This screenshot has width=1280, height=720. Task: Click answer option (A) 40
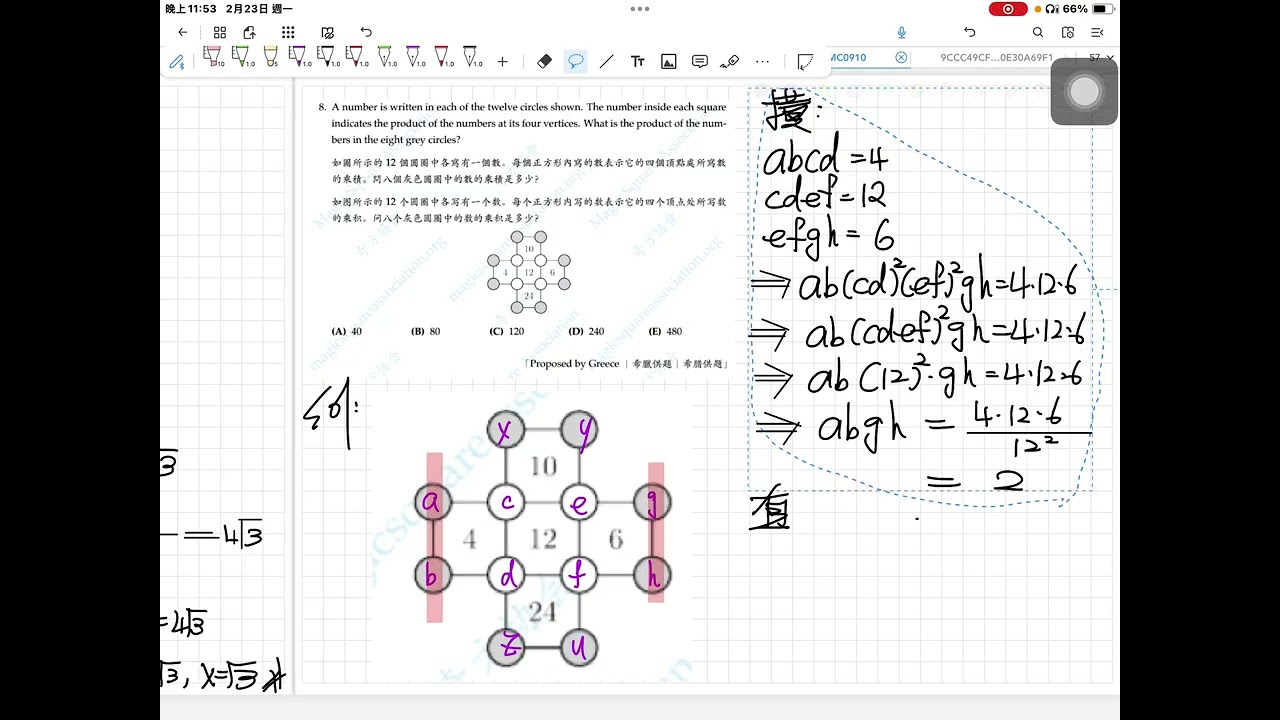coord(347,331)
